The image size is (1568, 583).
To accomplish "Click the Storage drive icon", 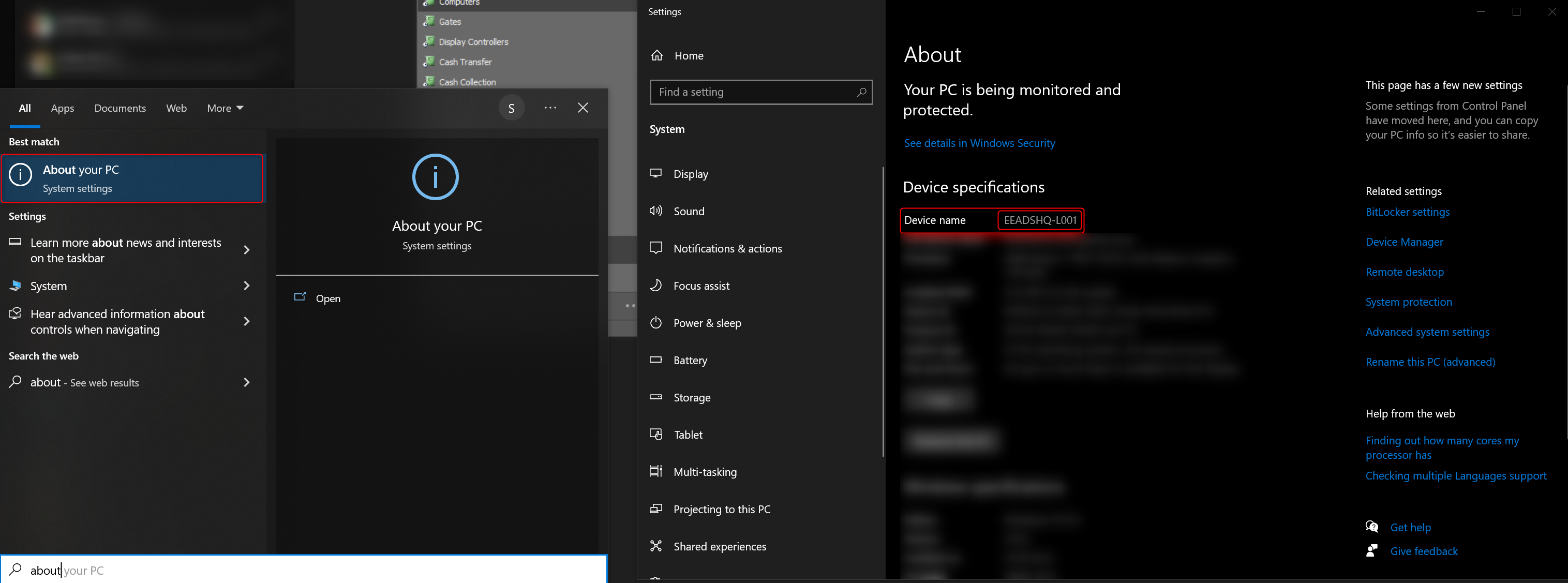I will point(655,397).
